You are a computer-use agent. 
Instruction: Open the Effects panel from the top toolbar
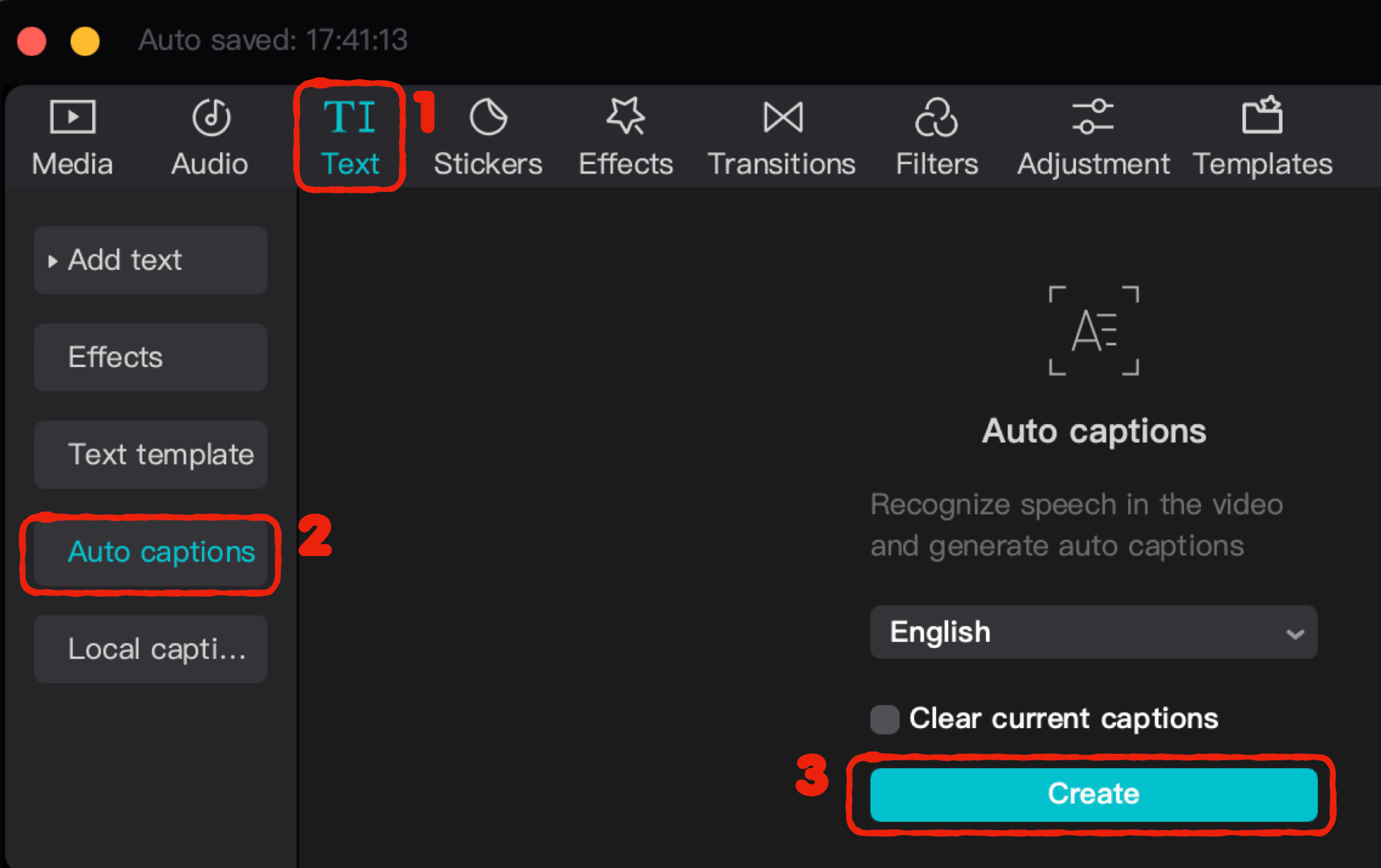(x=625, y=136)
